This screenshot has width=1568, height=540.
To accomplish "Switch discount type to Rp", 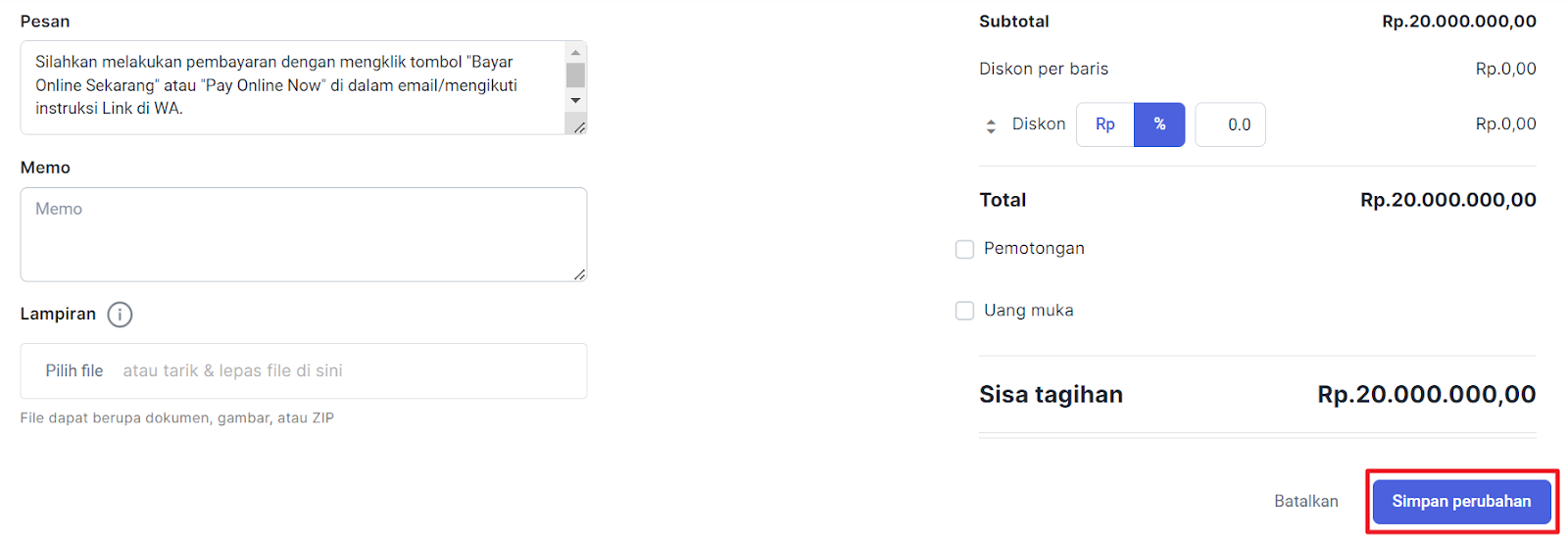I will point(1105,124).
